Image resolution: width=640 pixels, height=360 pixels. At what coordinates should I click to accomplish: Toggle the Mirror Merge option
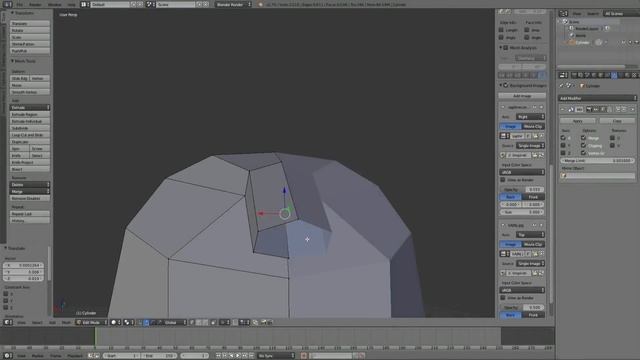point(583,138)
